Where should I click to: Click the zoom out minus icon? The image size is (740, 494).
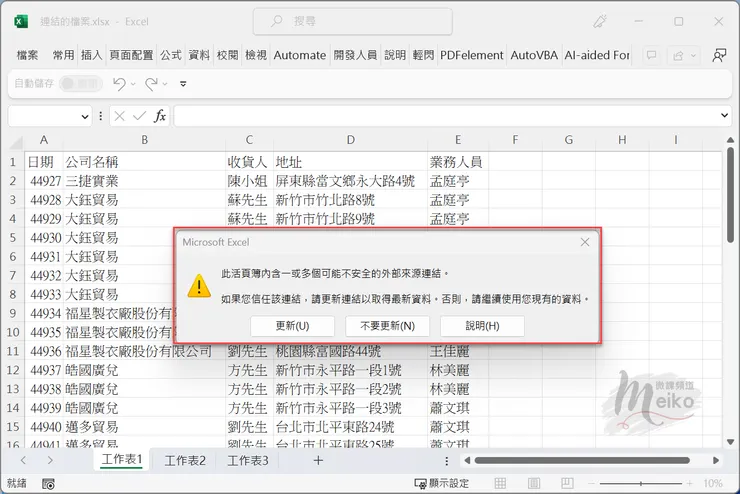[590, 484]
